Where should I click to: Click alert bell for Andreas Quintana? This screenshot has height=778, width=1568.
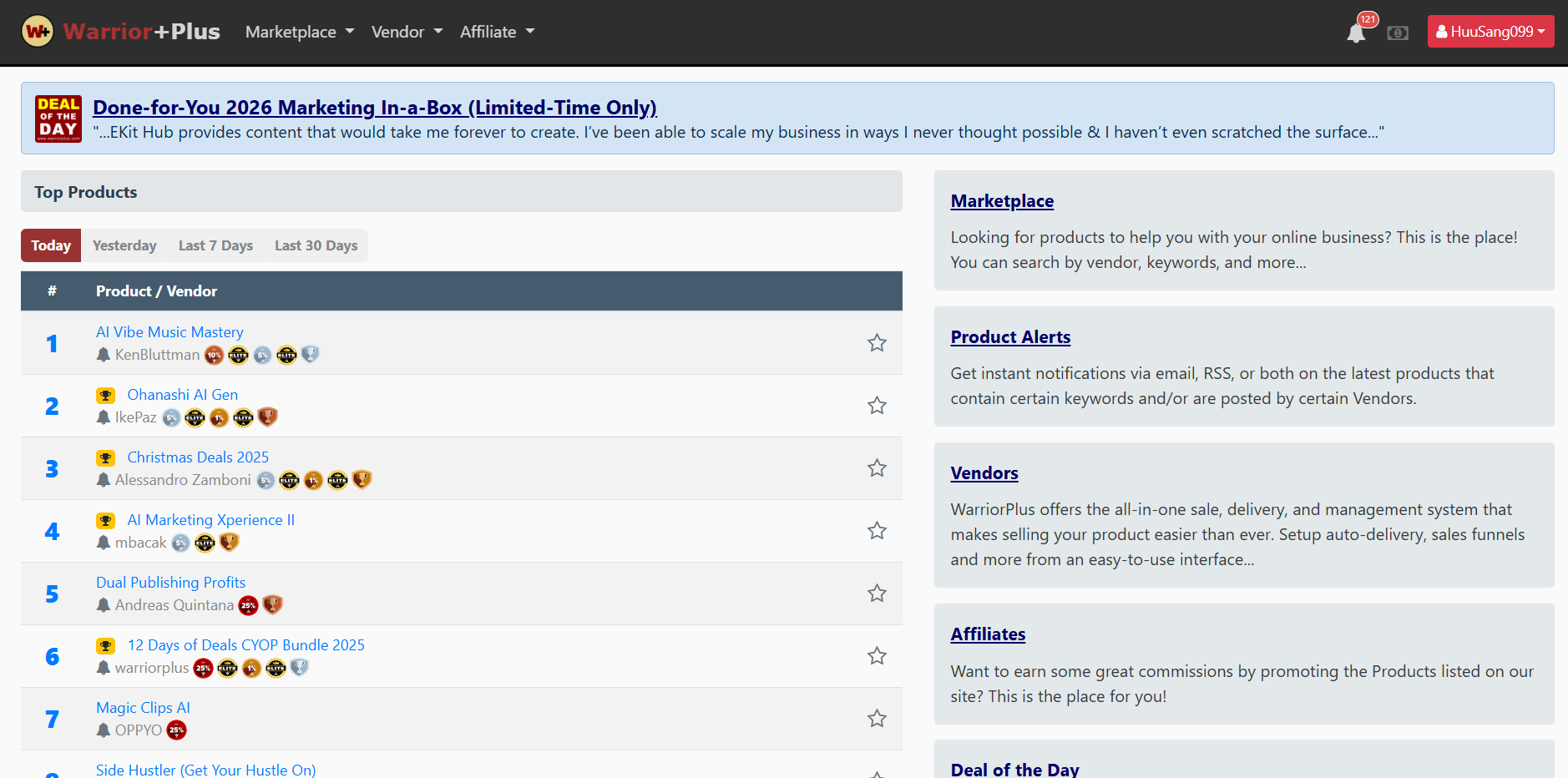point(104,605)
